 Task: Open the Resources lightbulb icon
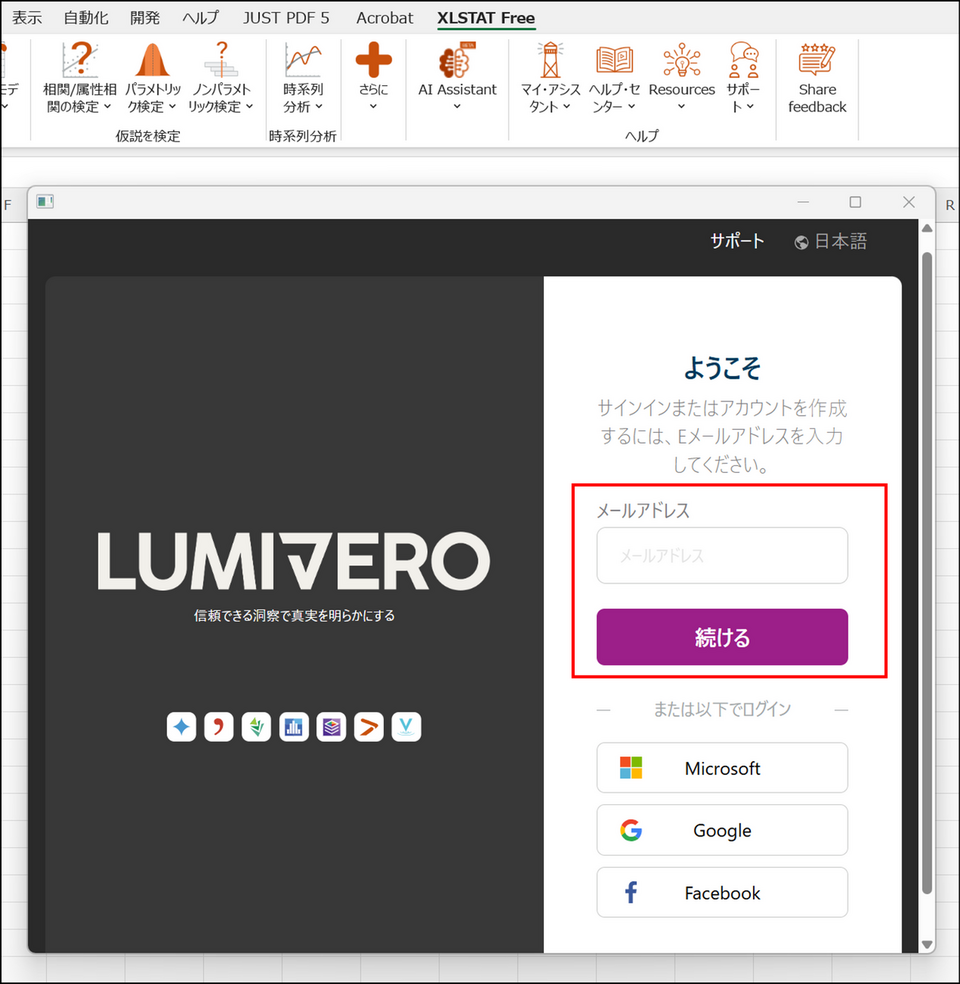tap(681, 60)
